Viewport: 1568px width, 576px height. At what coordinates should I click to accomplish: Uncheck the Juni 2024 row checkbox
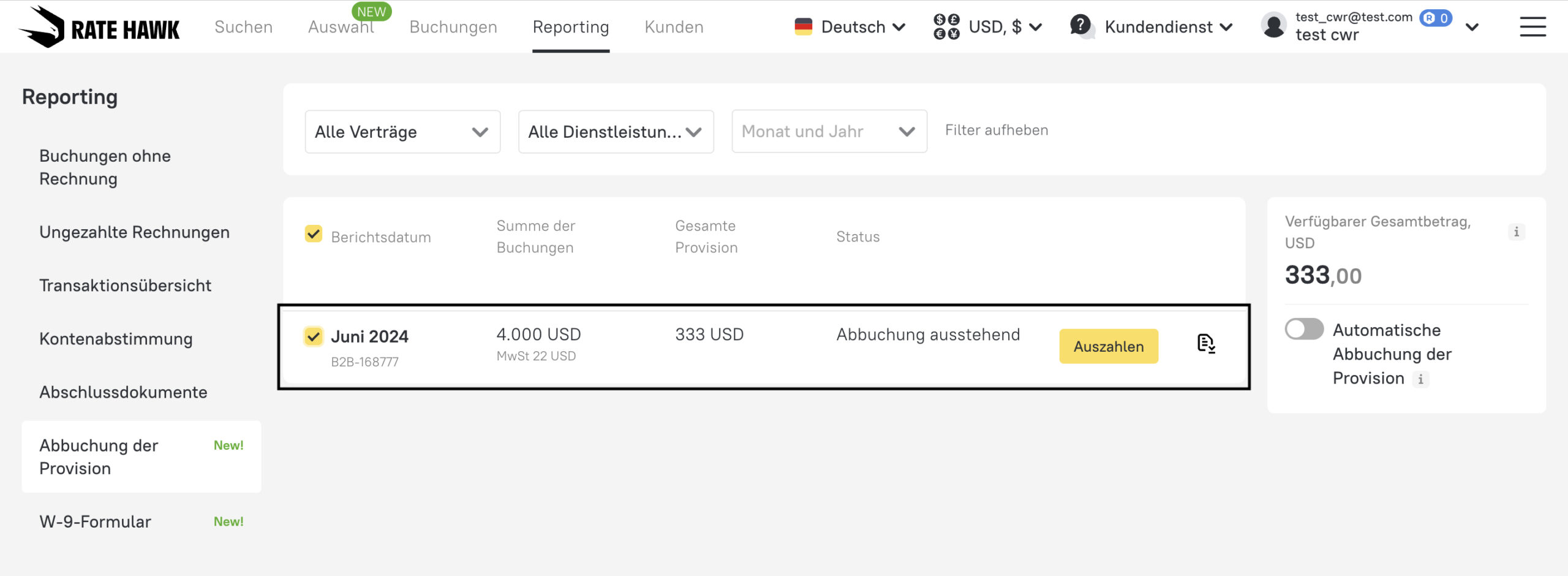(314, 336)
